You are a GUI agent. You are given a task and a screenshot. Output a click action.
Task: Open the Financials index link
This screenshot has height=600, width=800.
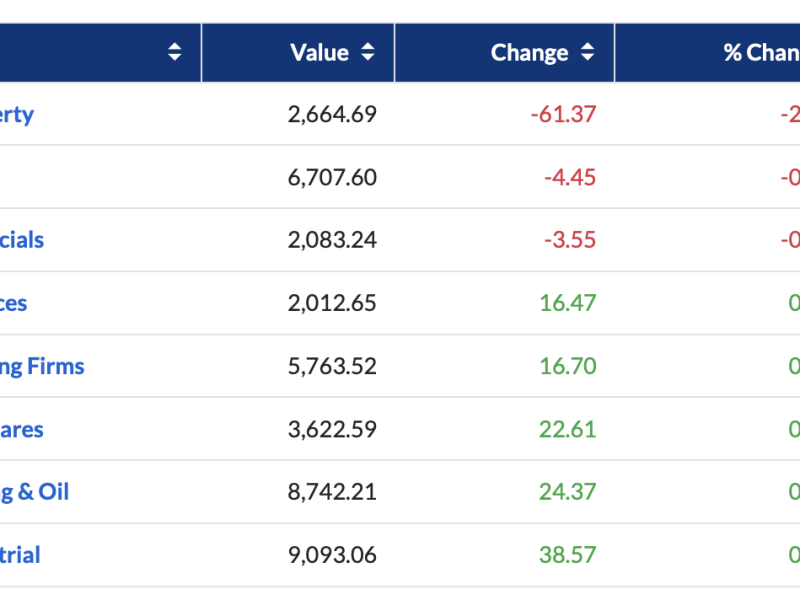(22, 240)
